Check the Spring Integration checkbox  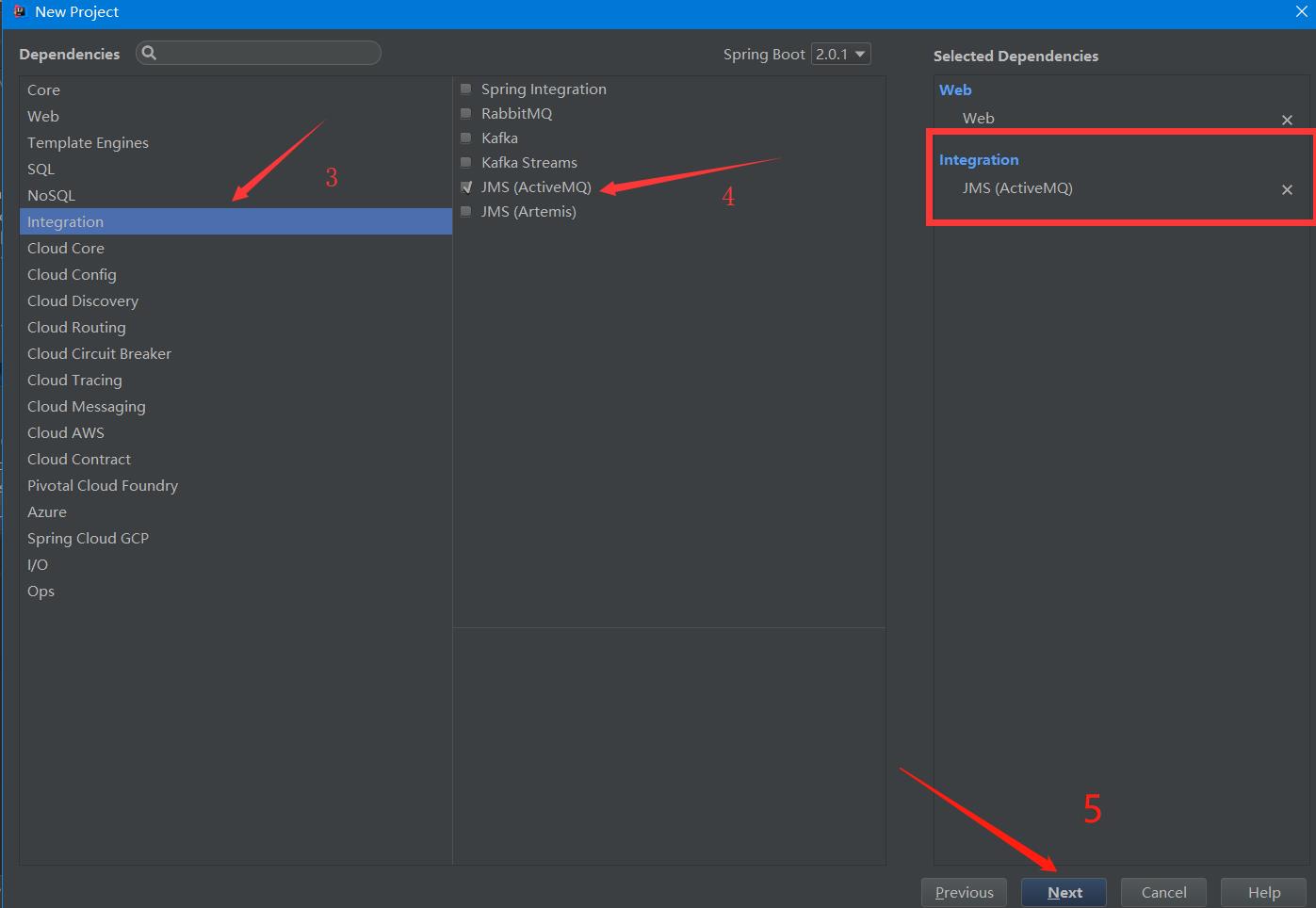point(465,89)
